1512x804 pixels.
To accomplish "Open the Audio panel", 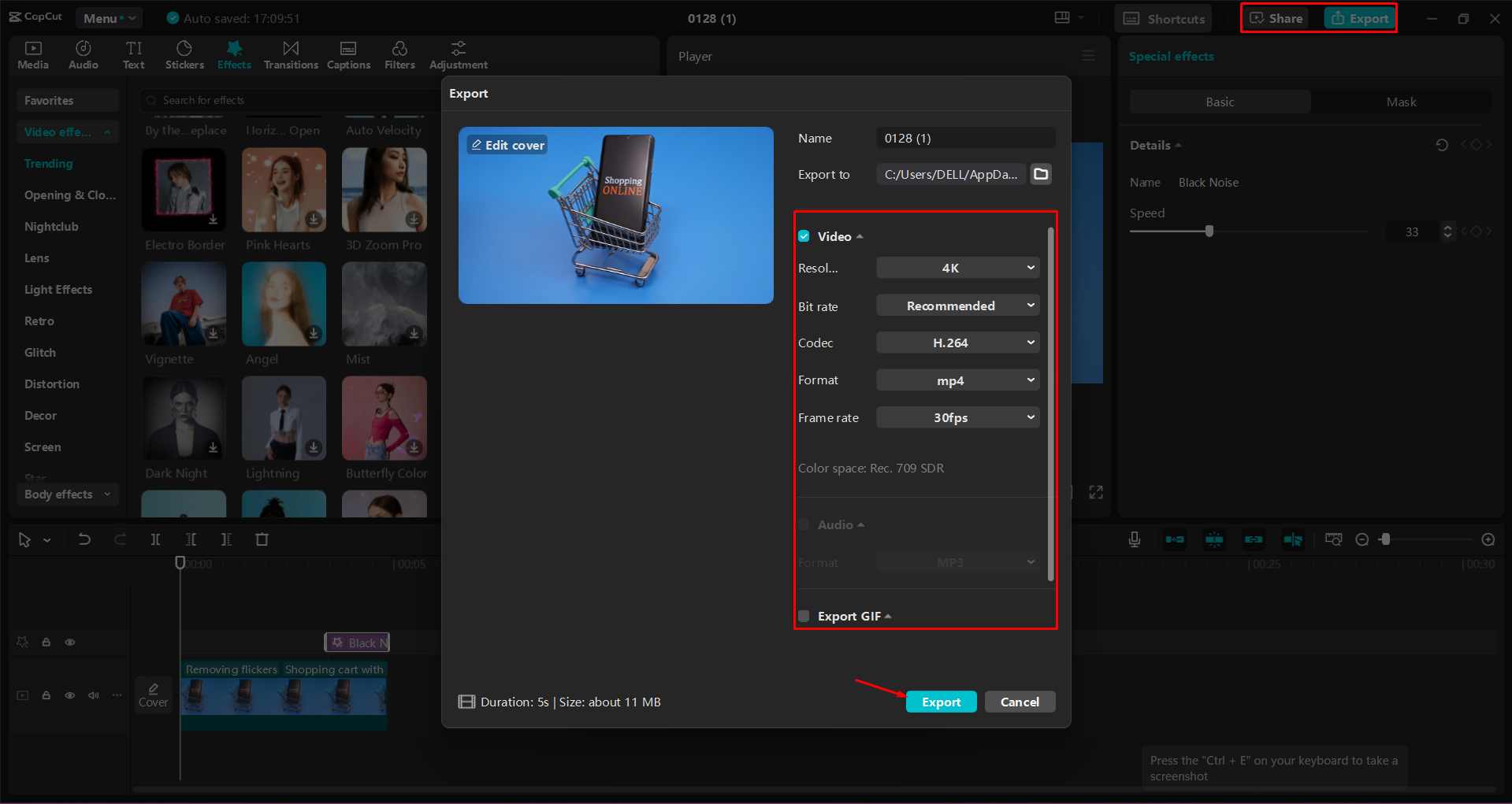I will coord(84,55).
